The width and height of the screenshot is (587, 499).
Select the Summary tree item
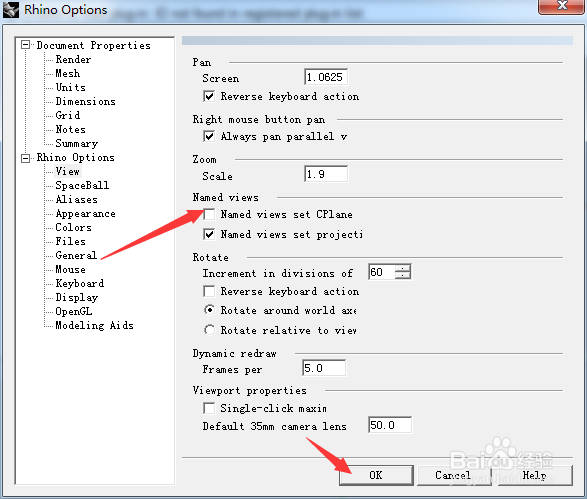(x=76, y=143)
